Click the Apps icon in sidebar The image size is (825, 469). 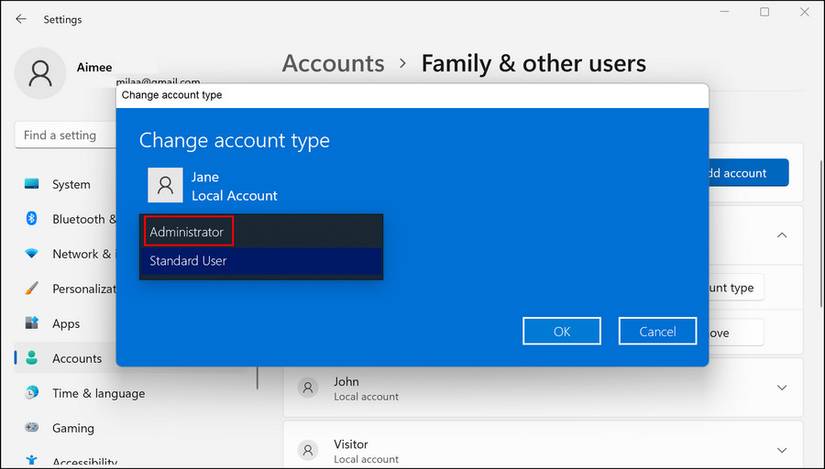tap(32, 324)
